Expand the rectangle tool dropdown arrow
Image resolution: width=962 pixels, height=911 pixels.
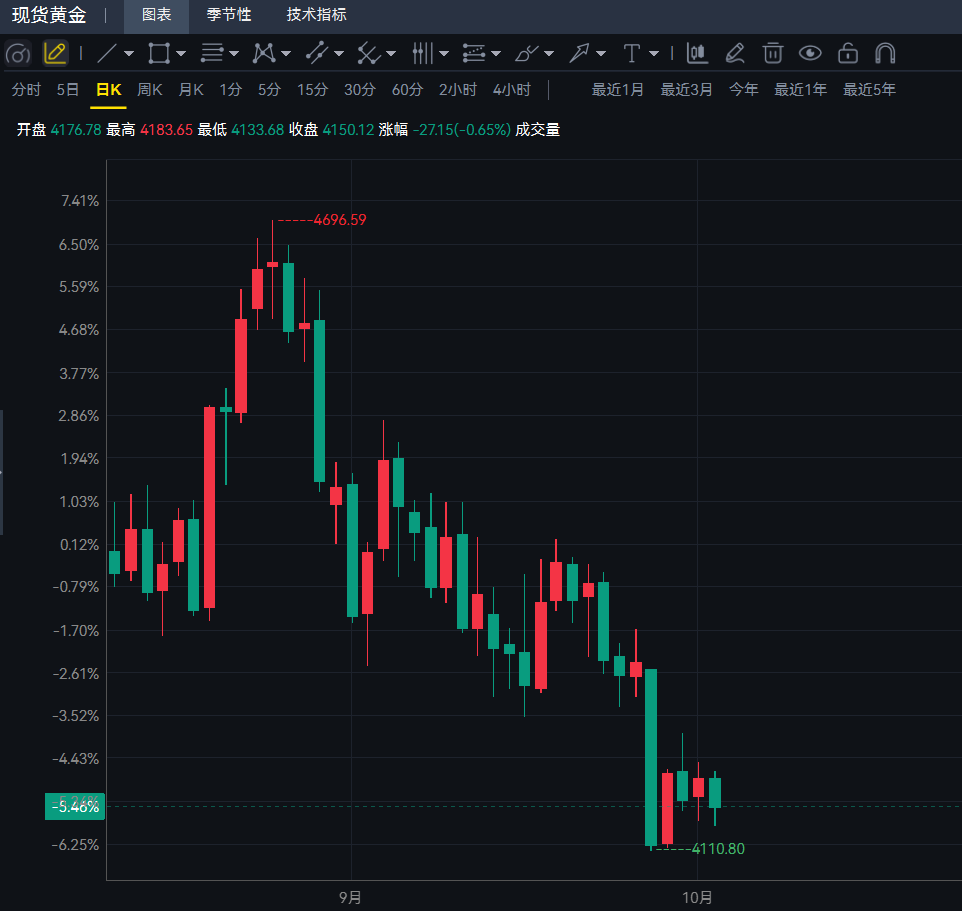coord(181,54)
